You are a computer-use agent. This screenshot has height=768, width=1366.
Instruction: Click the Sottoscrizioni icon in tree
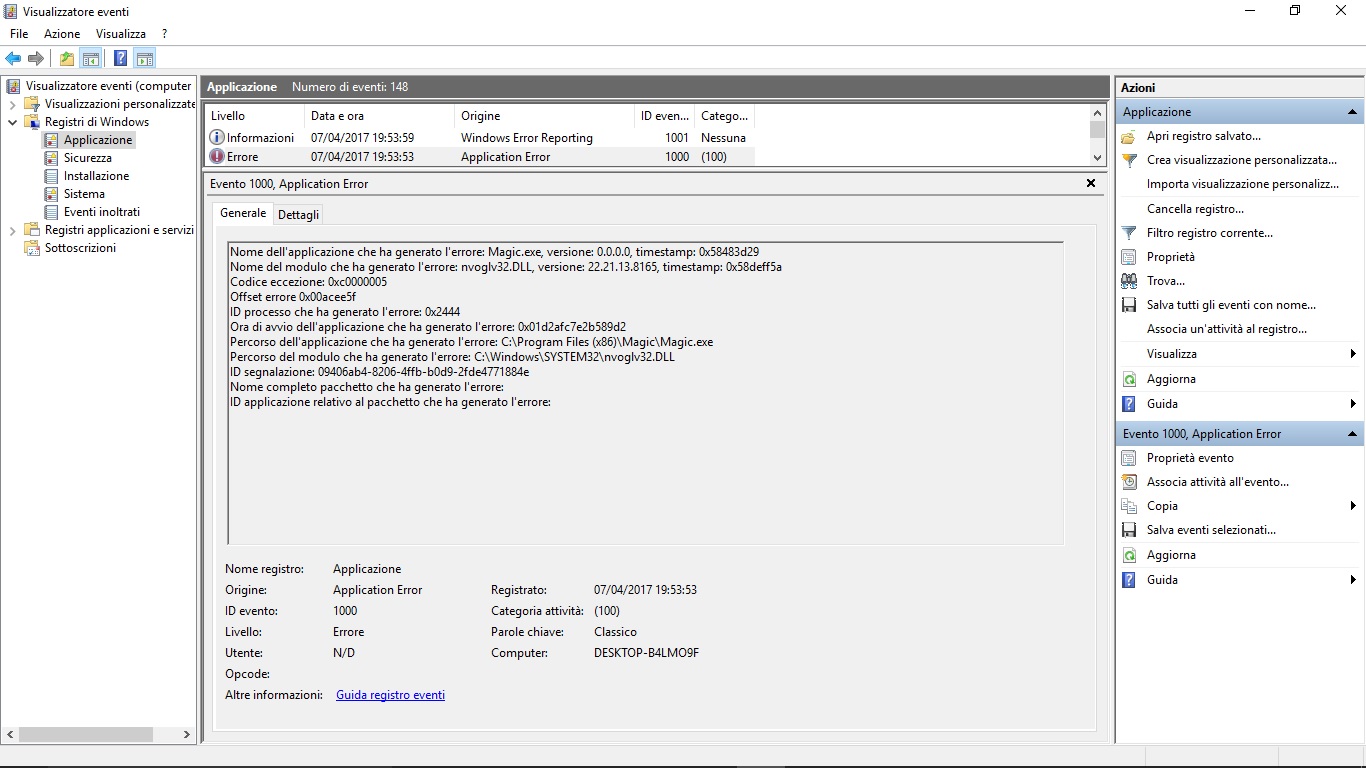(x=32, y=248)
